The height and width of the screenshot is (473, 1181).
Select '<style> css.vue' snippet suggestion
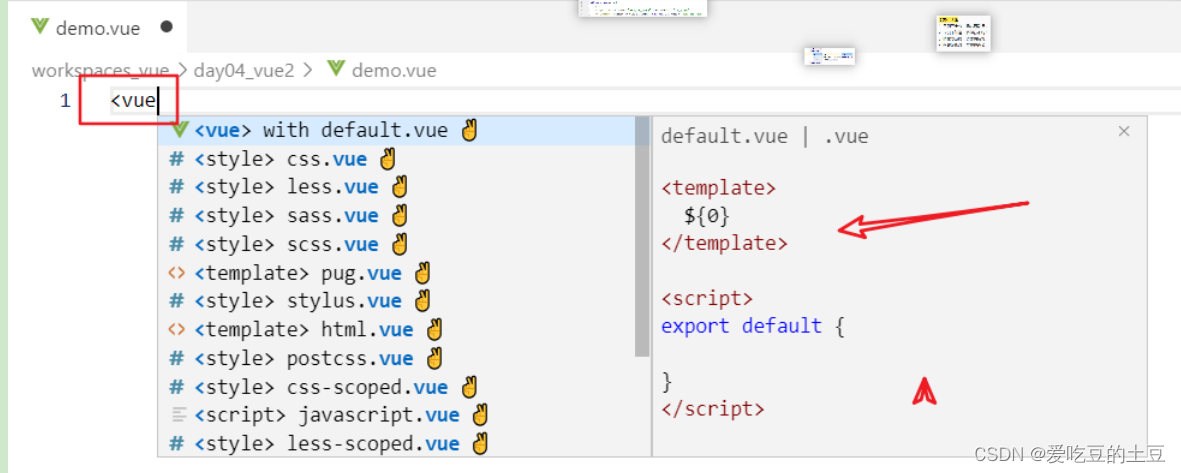pos(280,159)
